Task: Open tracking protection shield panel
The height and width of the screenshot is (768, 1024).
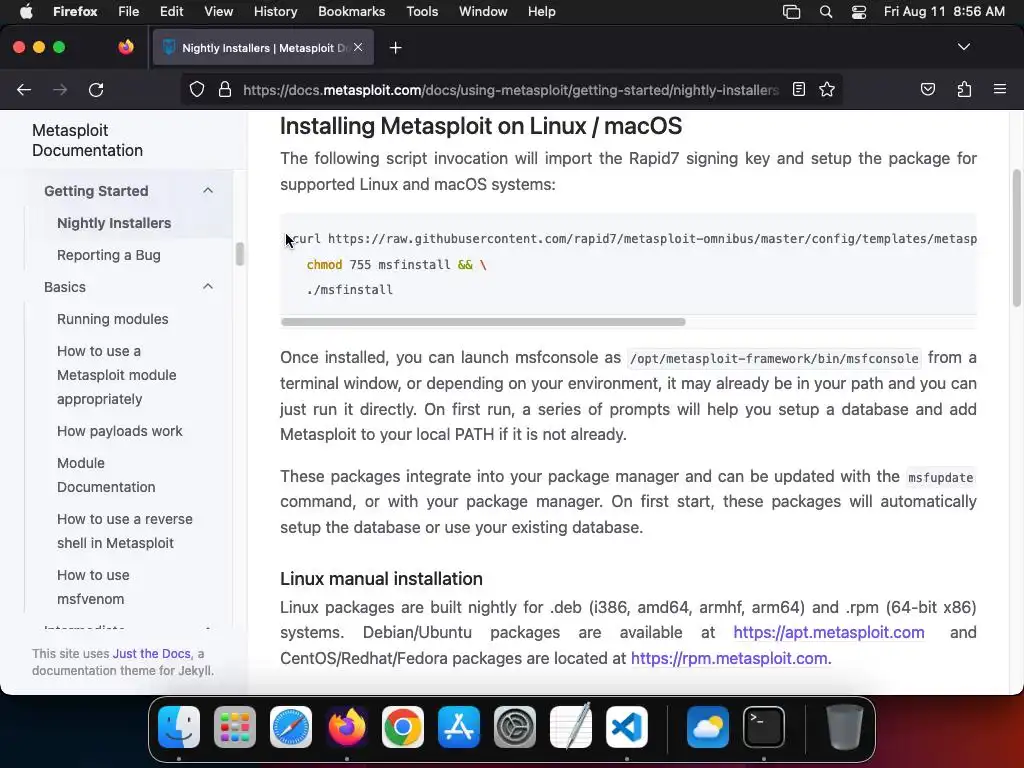Action: (x=197, y=89)
